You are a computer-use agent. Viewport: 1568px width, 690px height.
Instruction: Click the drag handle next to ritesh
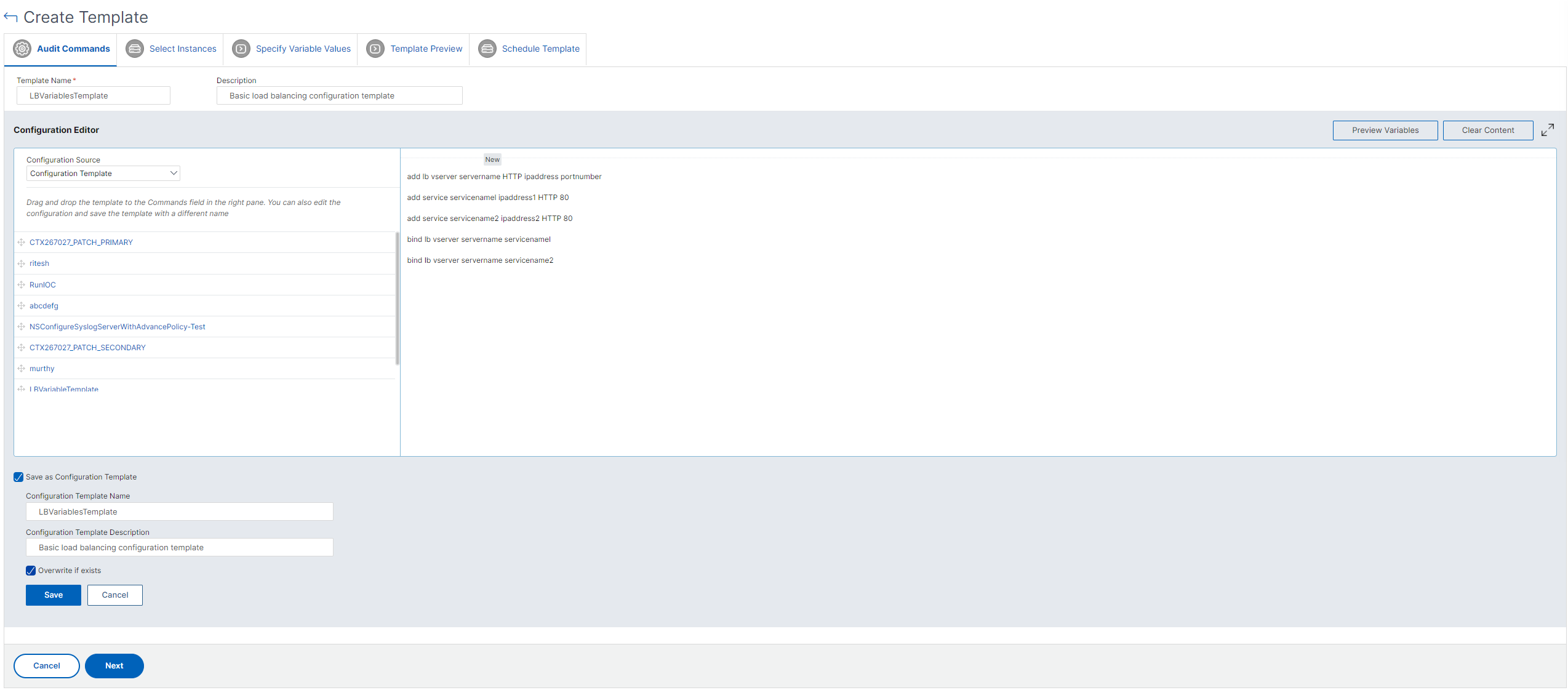click(22, 263)
